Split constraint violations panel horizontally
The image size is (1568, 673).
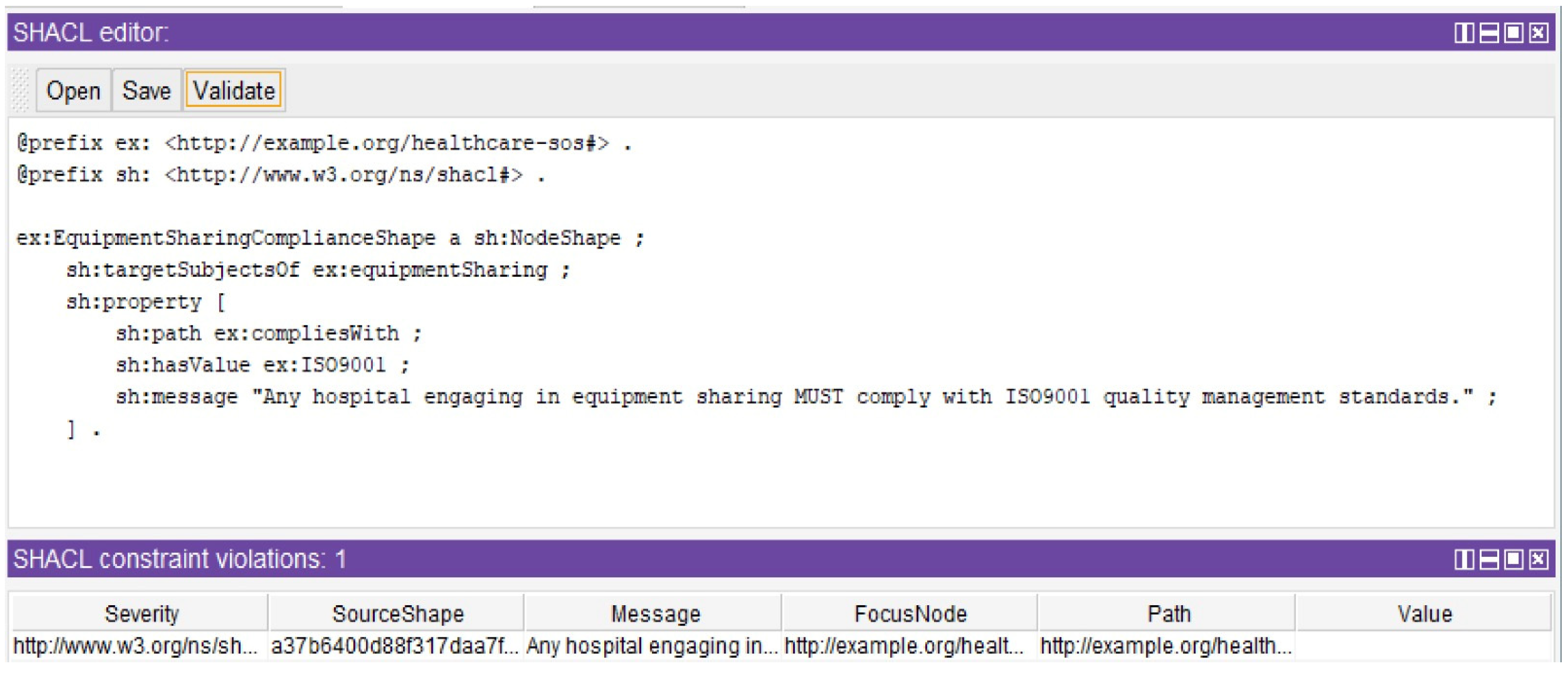(x=1489, y=559)
